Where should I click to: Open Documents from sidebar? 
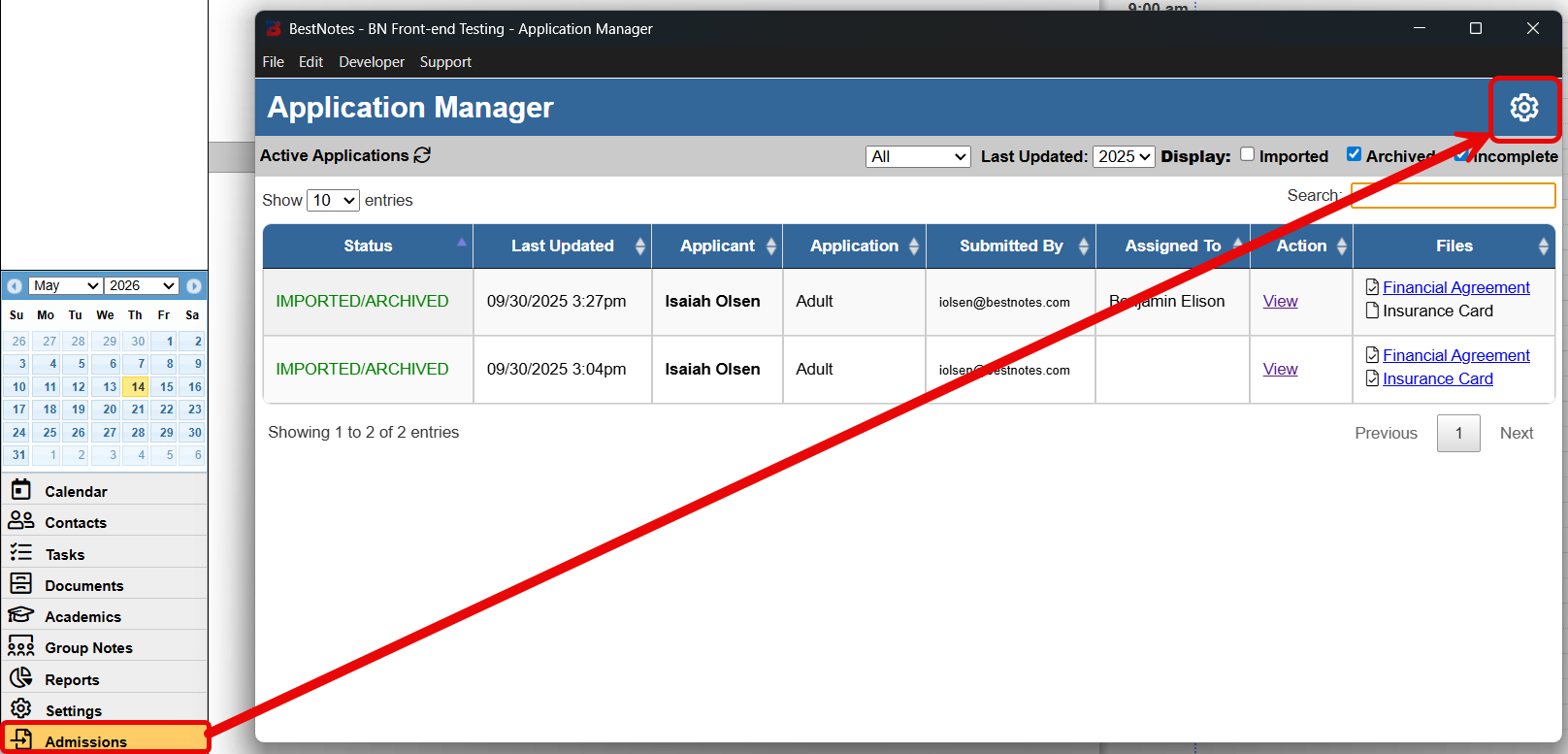tap(105, 584)
